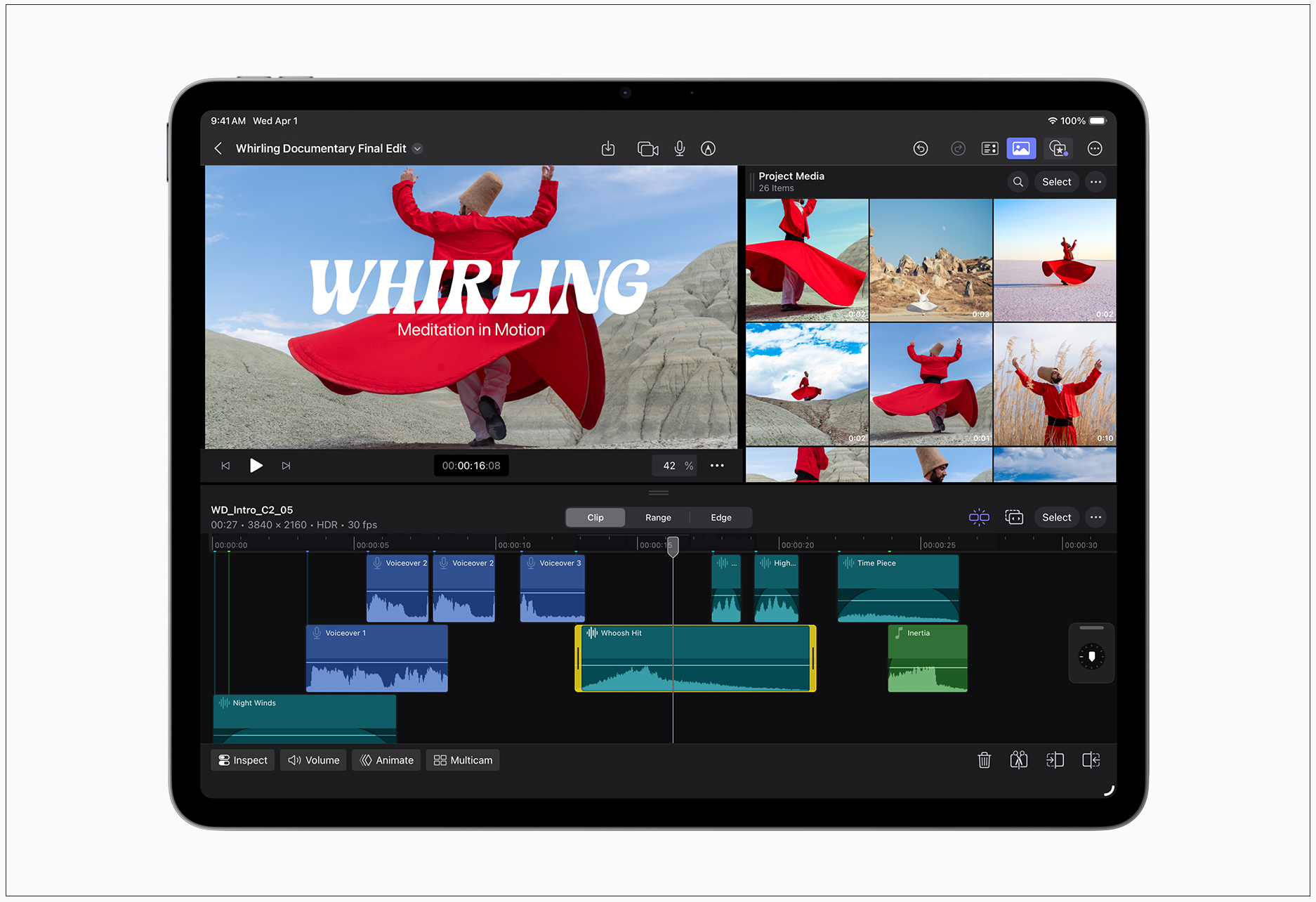Open Project Media more options menu

1095,182
